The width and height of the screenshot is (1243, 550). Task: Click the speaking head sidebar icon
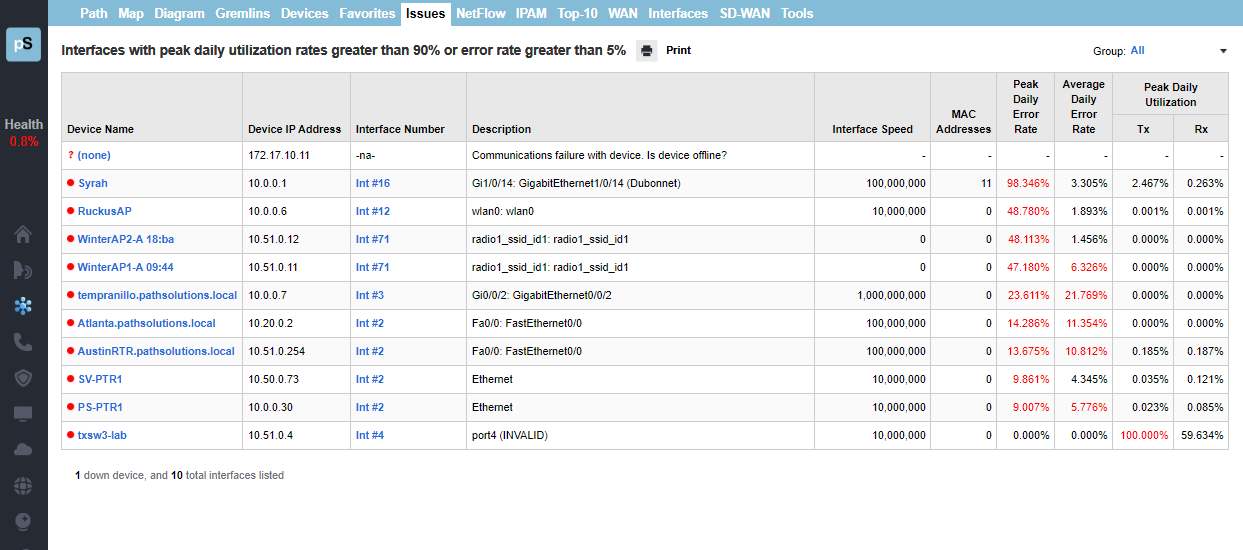23,270
